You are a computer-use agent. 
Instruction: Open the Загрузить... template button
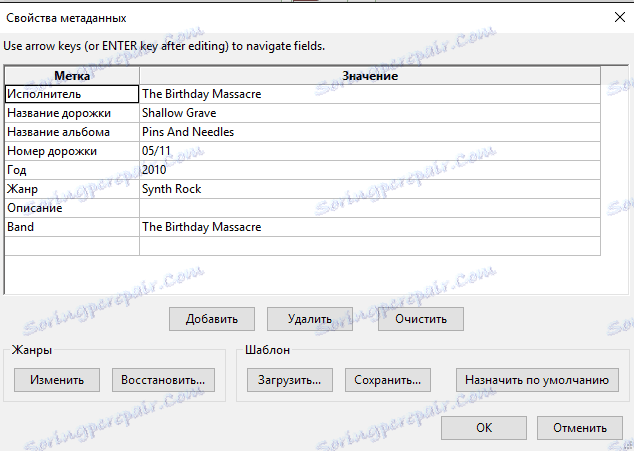tap(290, 380)
